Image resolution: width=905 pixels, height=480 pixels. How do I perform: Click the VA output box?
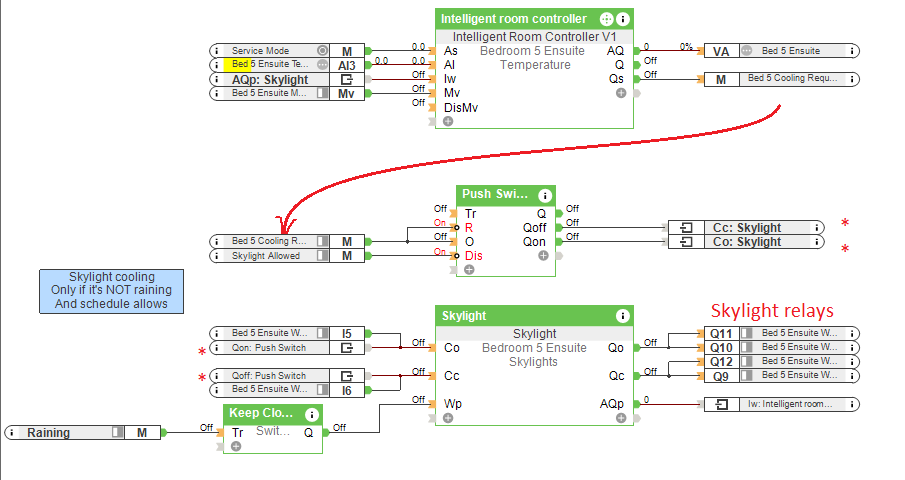(721, 51)
